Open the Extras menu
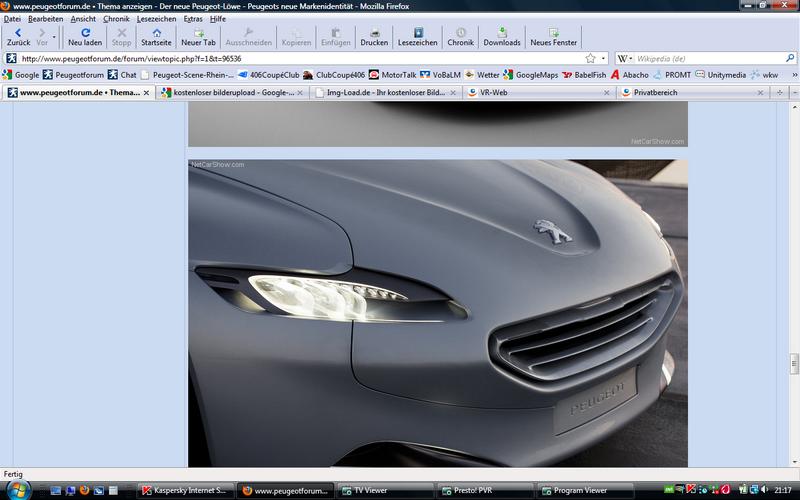 [x=193, y=19]
